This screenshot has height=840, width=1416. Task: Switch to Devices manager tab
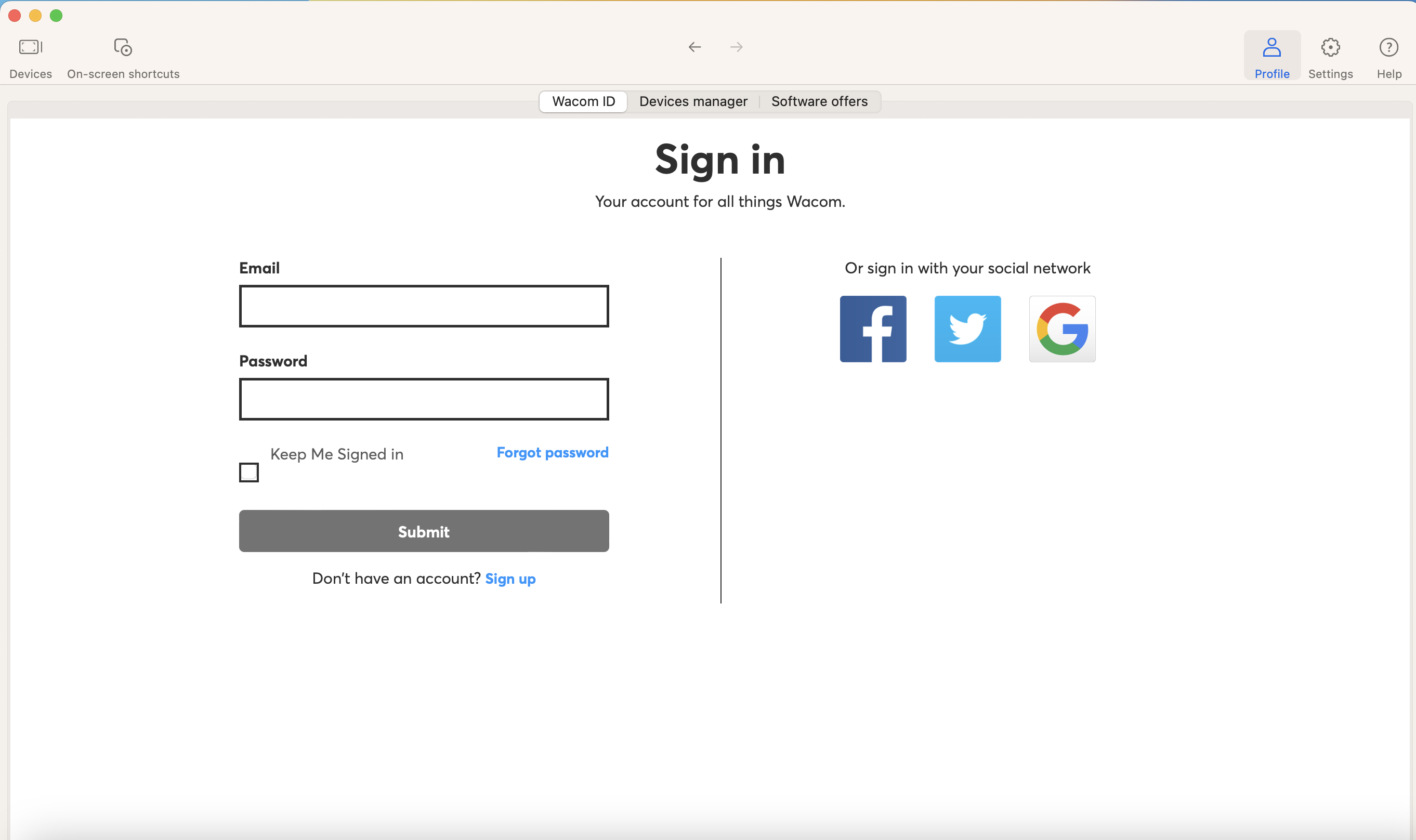click(693, 101)
